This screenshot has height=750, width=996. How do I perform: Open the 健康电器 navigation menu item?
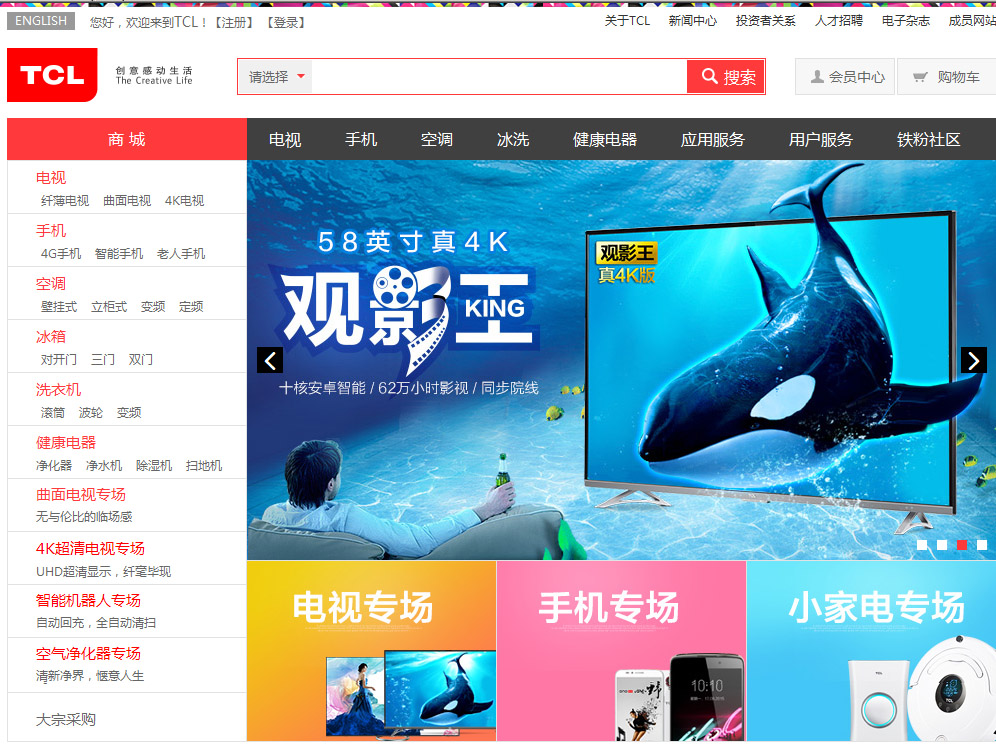click(605, 140)
